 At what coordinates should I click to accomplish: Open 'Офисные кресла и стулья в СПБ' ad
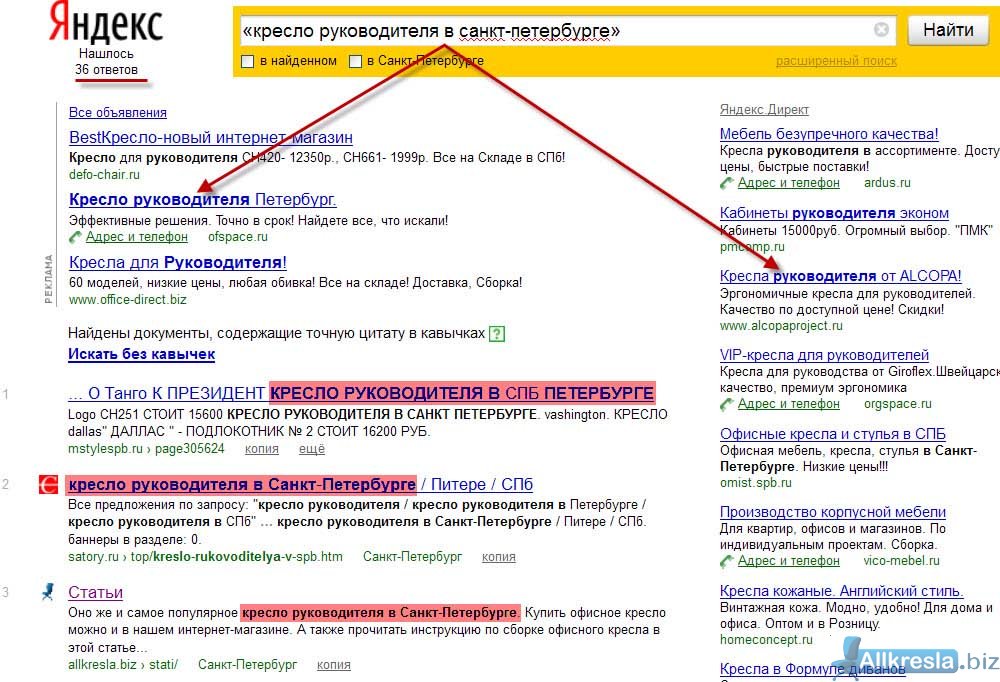[x=833, y=434]
